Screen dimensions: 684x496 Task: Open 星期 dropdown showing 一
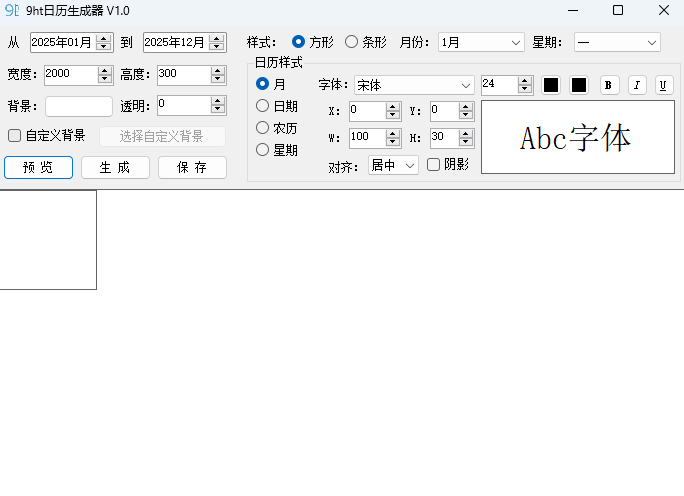point(617,42)
